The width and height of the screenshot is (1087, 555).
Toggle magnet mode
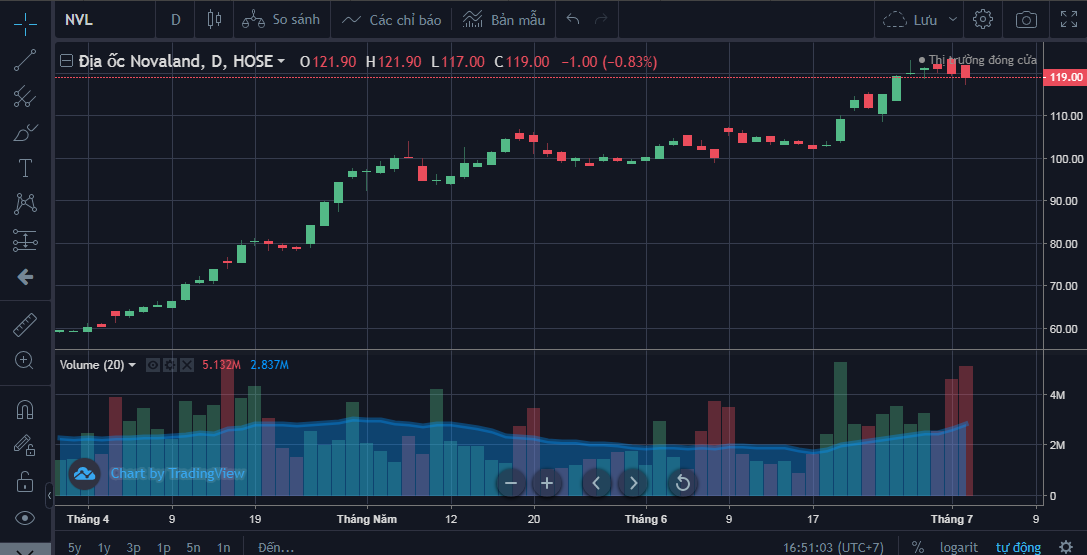coord(25,410)
